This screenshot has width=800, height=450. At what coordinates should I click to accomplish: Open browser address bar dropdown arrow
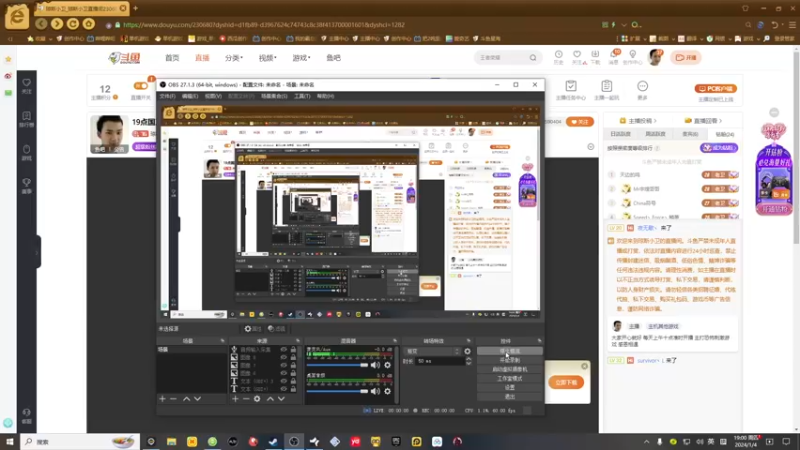[624, 24]
